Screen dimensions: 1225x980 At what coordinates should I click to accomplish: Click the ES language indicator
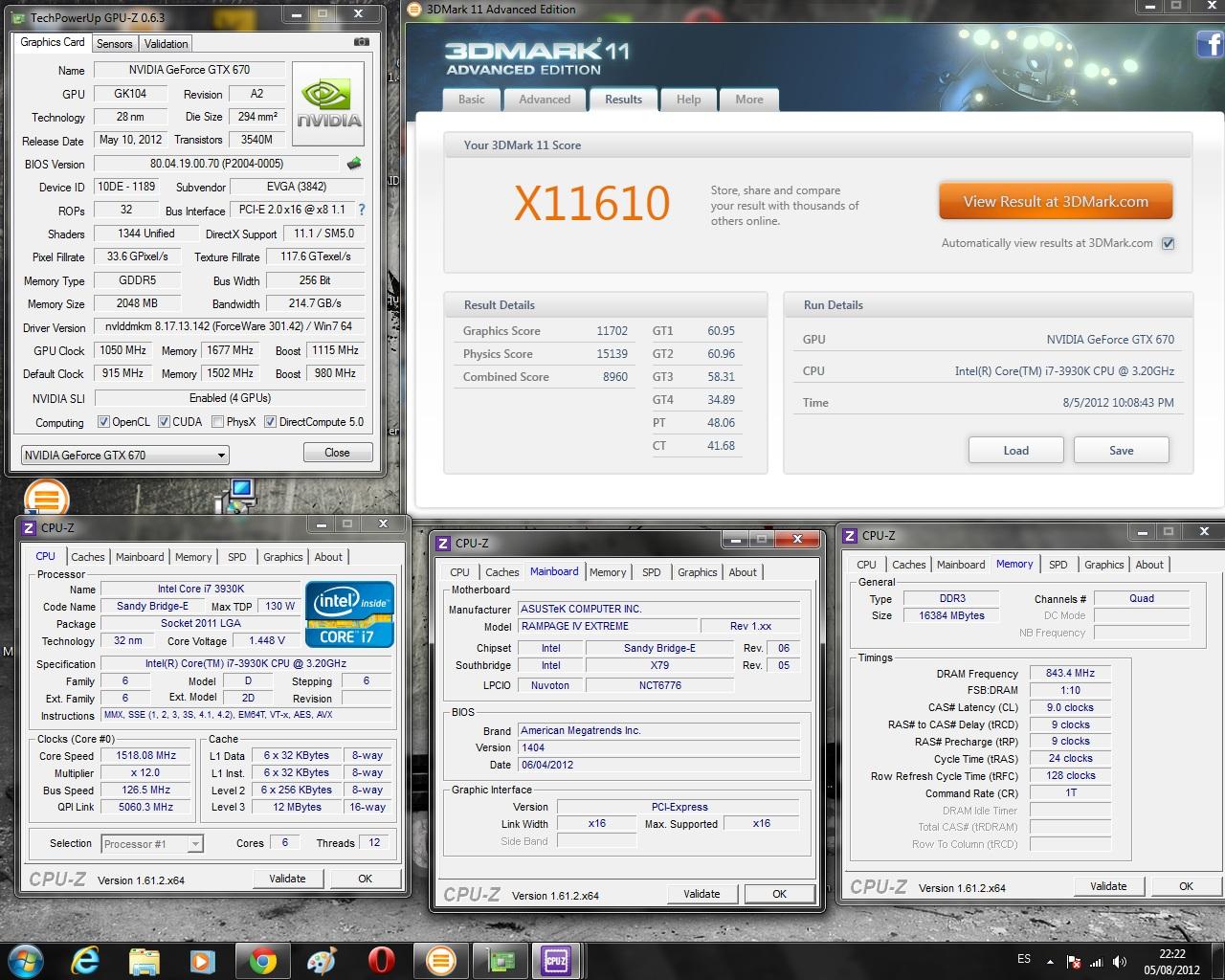[x=1024, y=959]
